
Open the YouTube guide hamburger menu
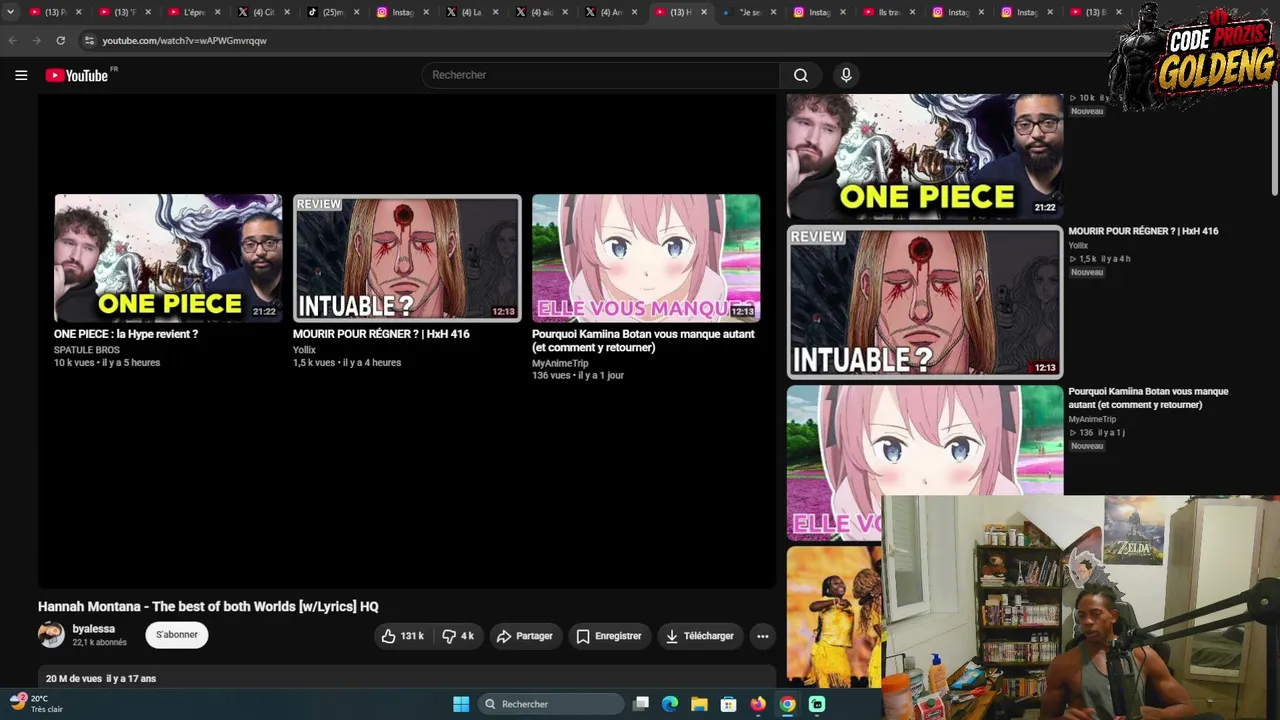click(x=21, y=75)
